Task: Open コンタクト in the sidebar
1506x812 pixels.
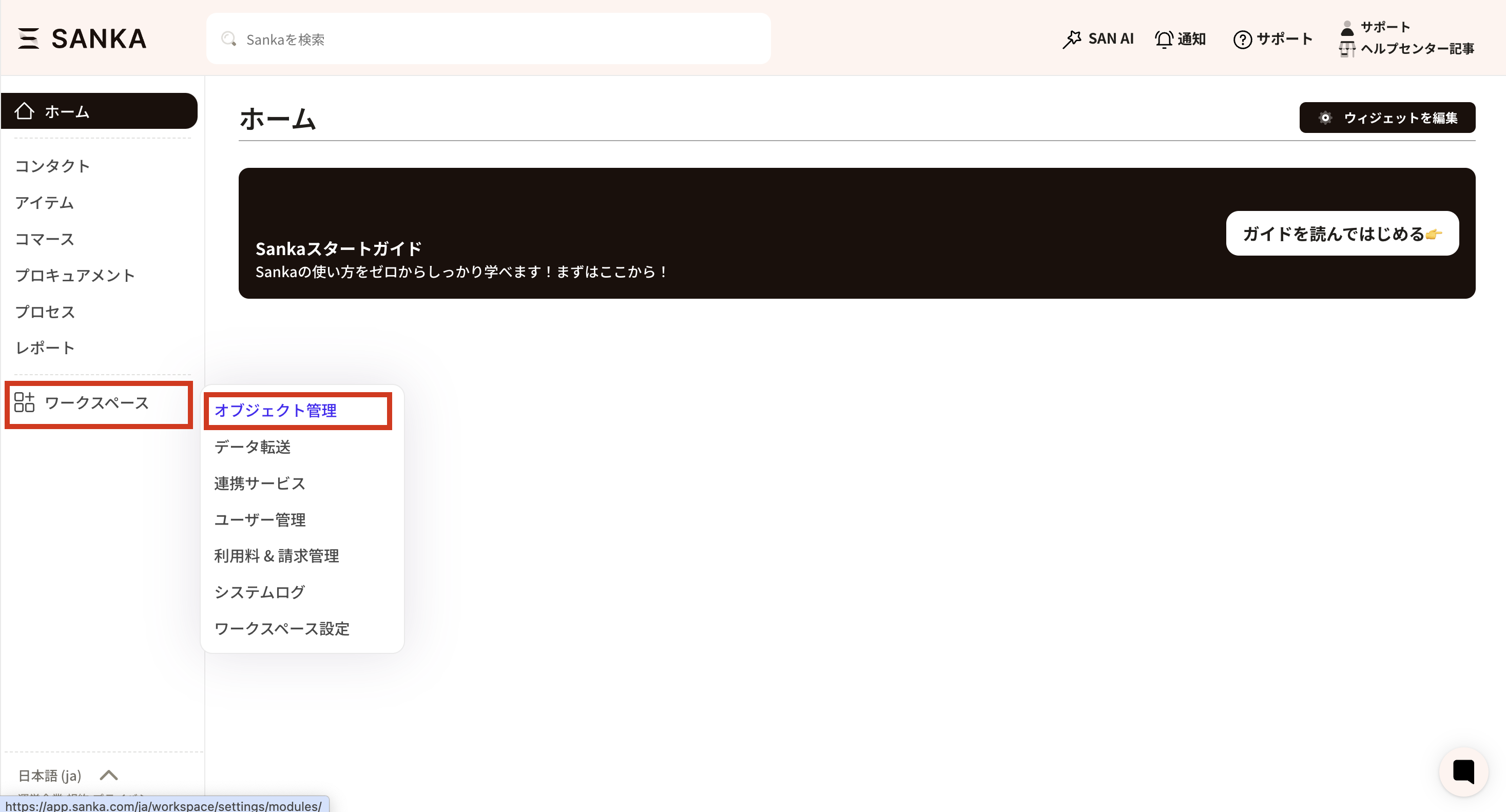Action: (52, 166)
